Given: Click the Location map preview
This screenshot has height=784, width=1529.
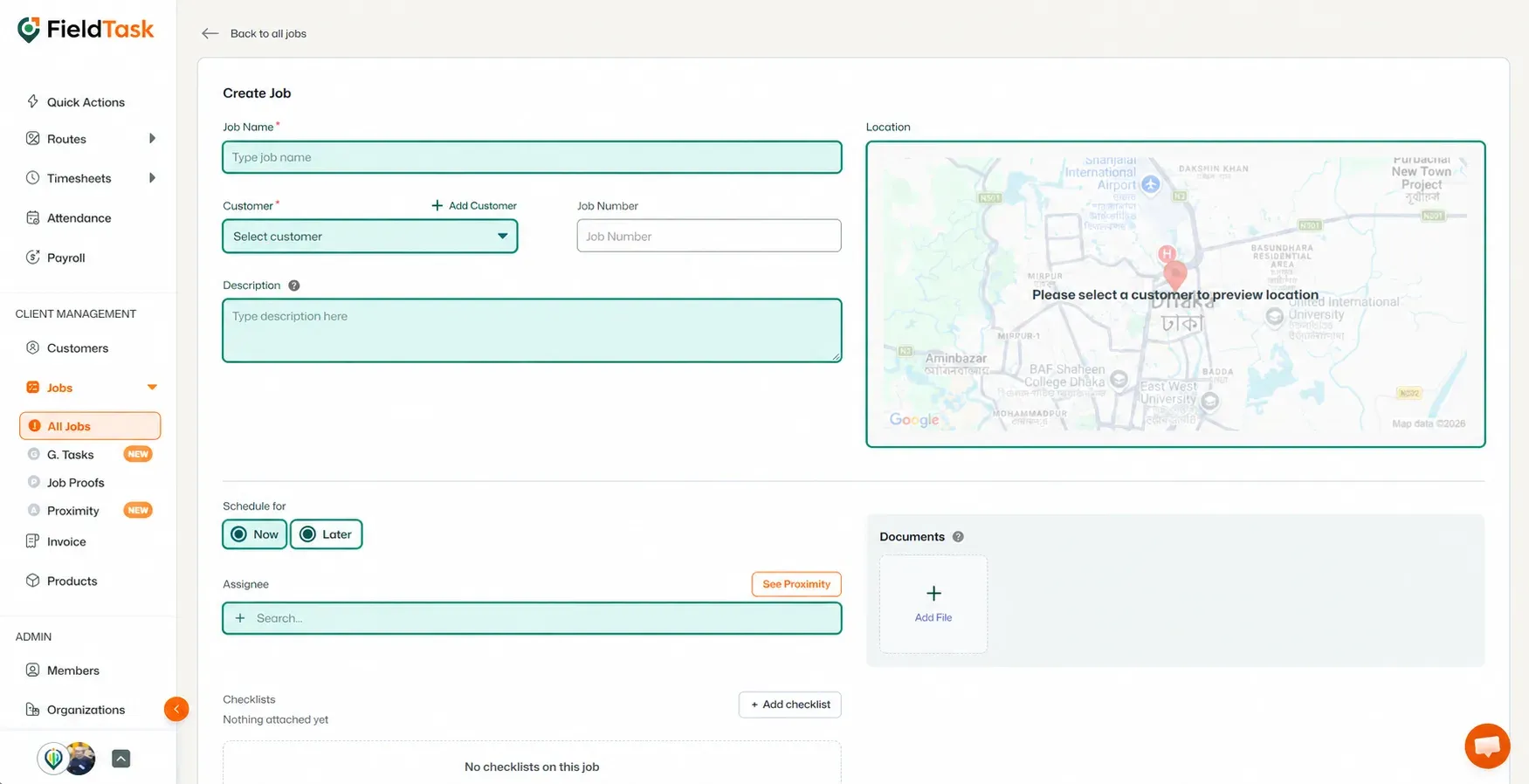Looking at the screenshot, I should coord(1175,294).
